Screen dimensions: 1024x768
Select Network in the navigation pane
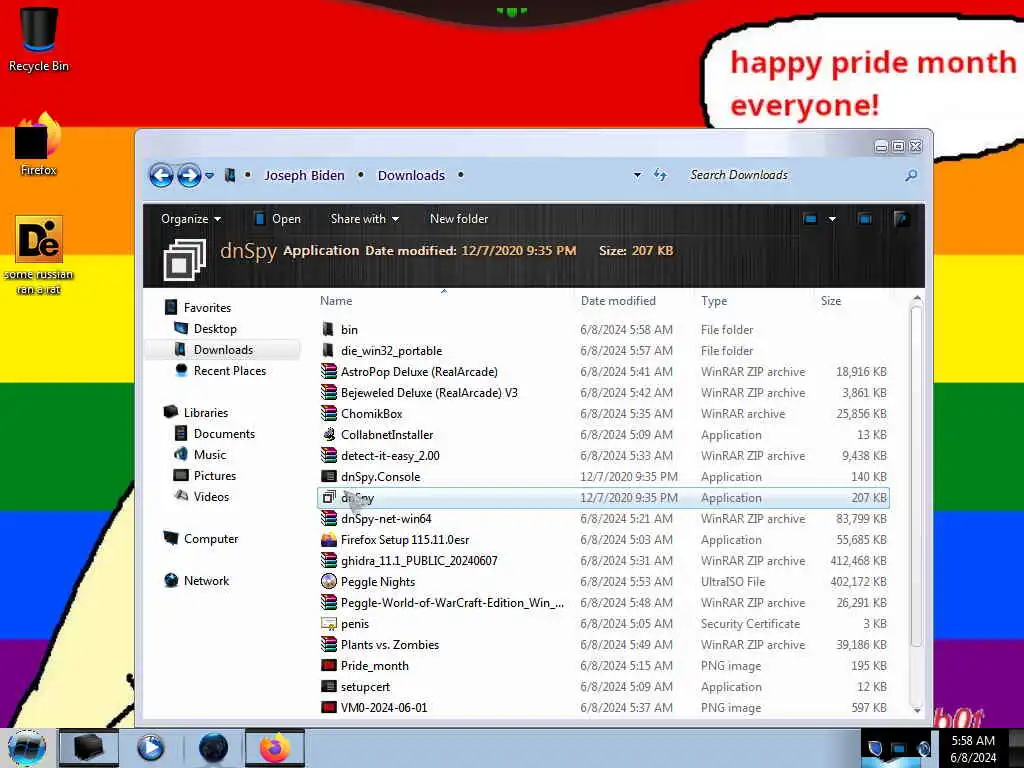197,581
